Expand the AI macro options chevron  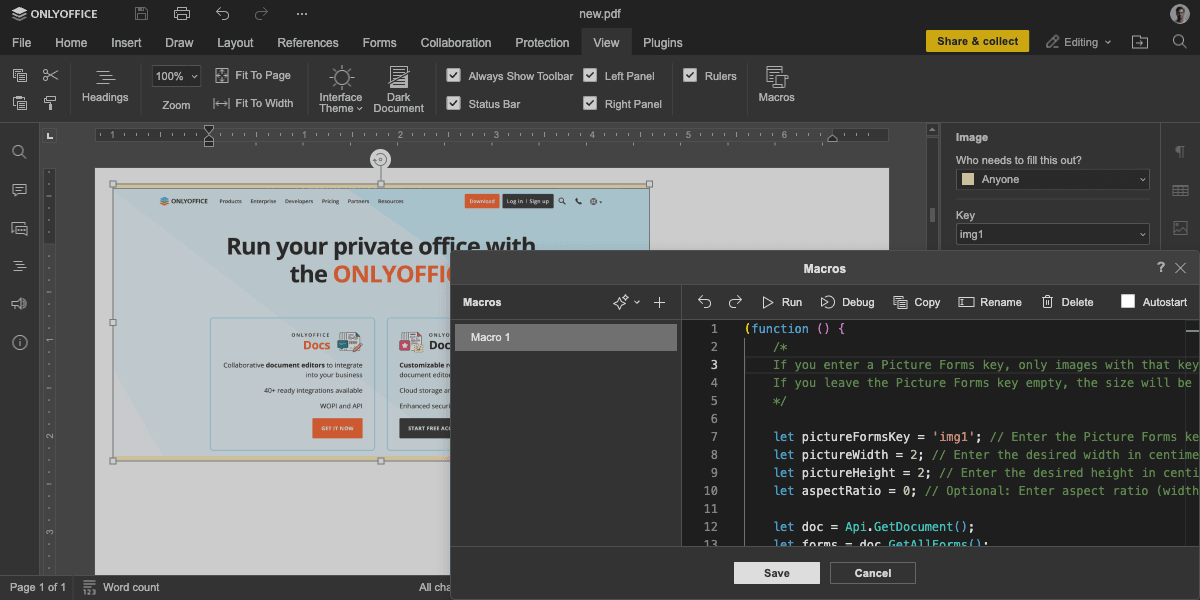637,302
